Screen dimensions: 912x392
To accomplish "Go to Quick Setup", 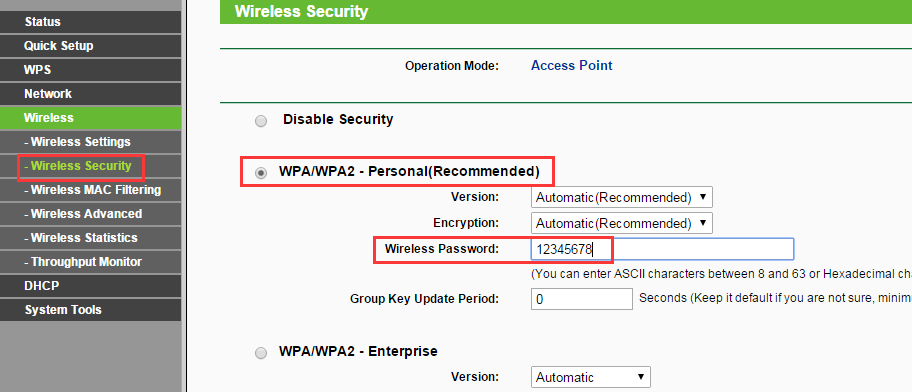I will (x=90, y=45).
